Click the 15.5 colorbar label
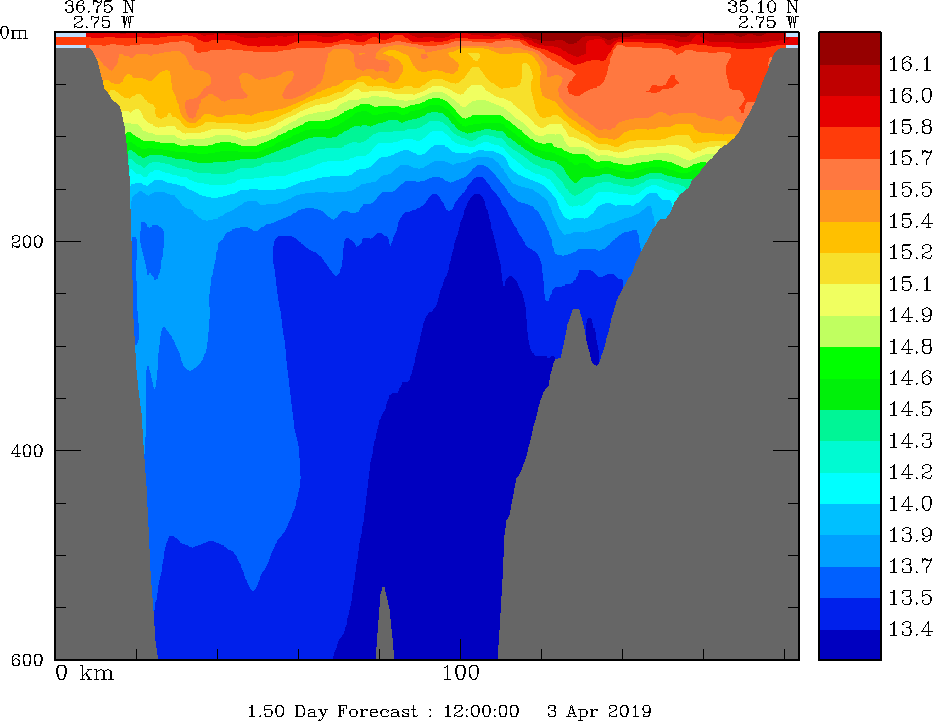Image resolution: width=933 pixels, height=721 pixels. point(910,190)
